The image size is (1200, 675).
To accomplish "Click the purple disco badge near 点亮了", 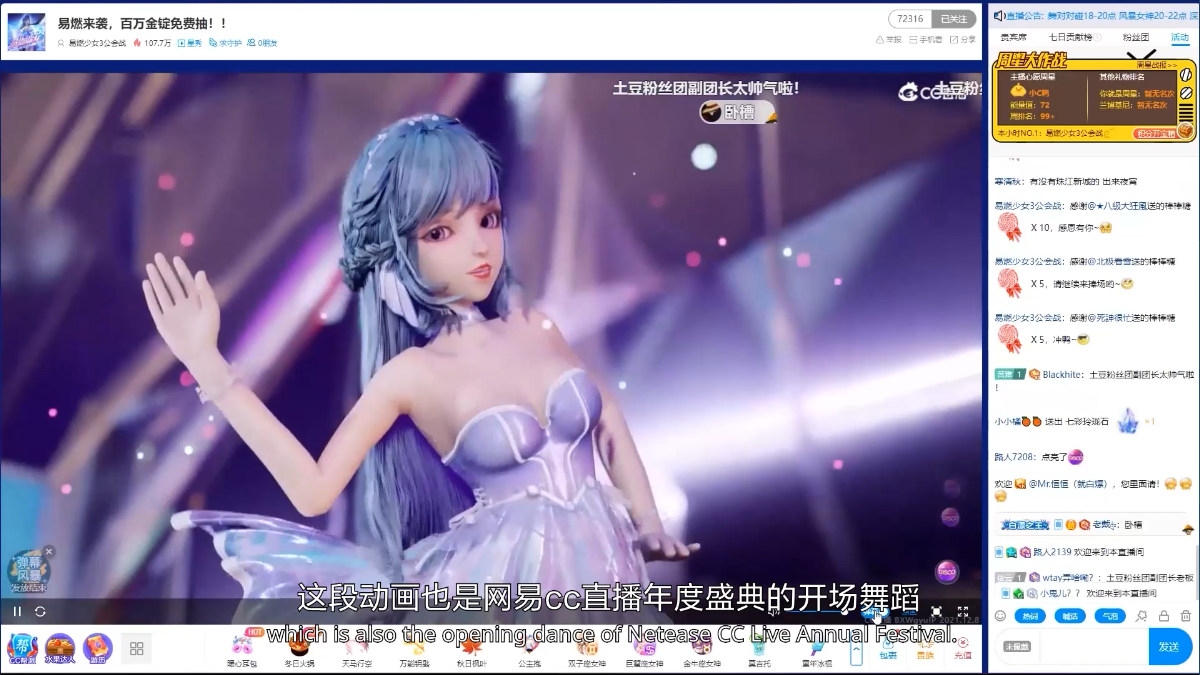I will point(1075,457).
